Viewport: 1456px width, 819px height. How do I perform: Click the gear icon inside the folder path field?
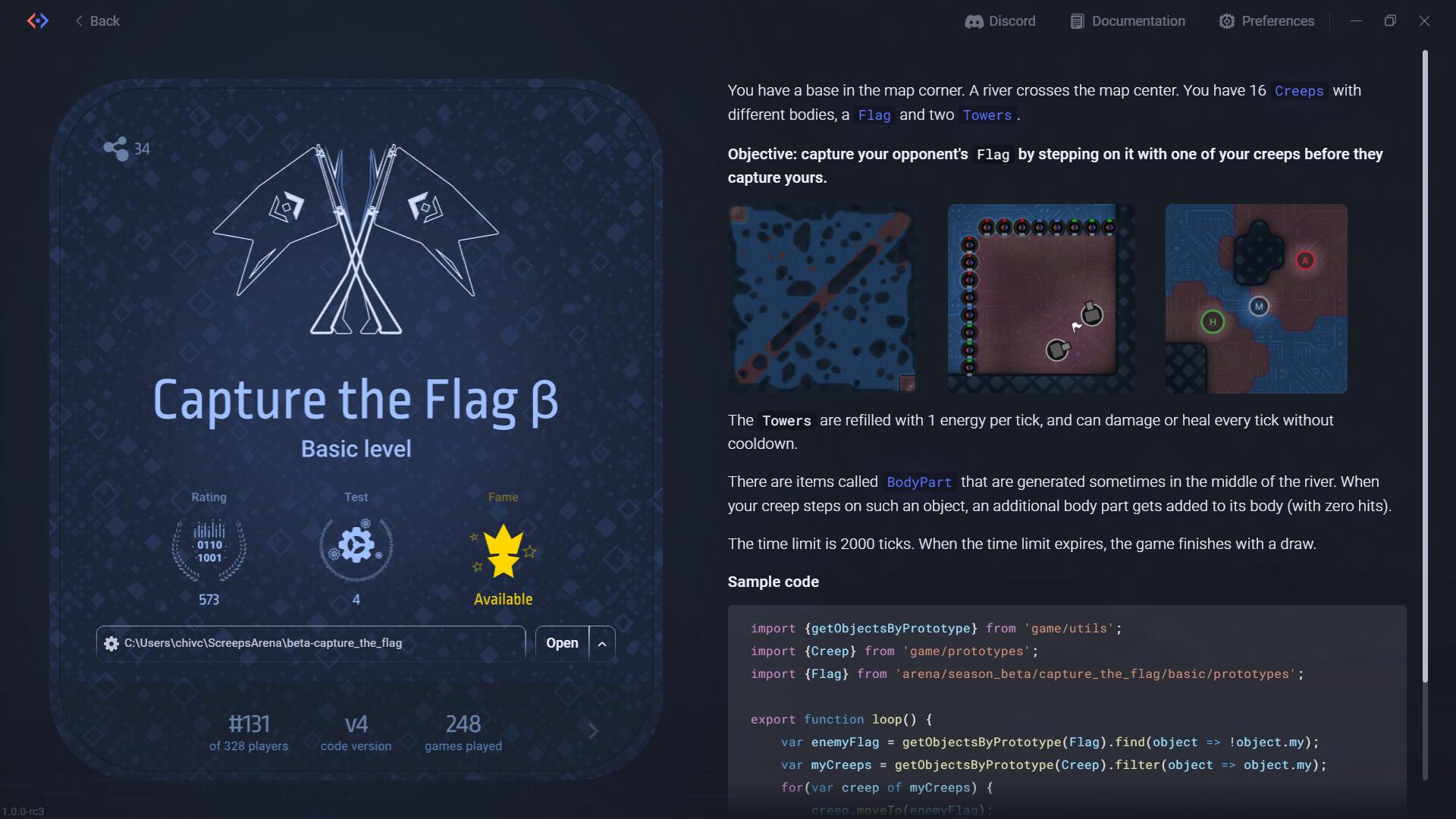[x=111, y=643]
